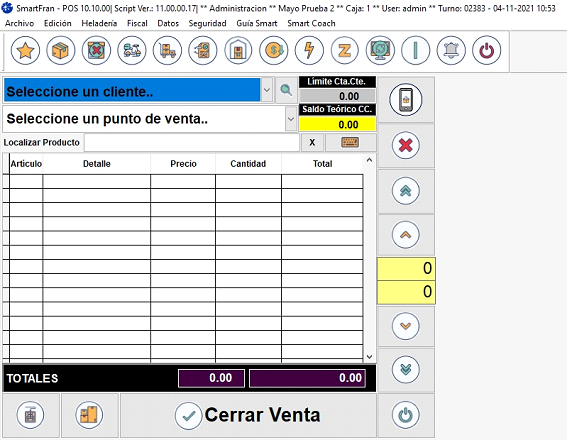Click the lightning bolt toolbar icon
Image resolution: width=568 pixels, height=441 pixels.
[x=309, y=50]
